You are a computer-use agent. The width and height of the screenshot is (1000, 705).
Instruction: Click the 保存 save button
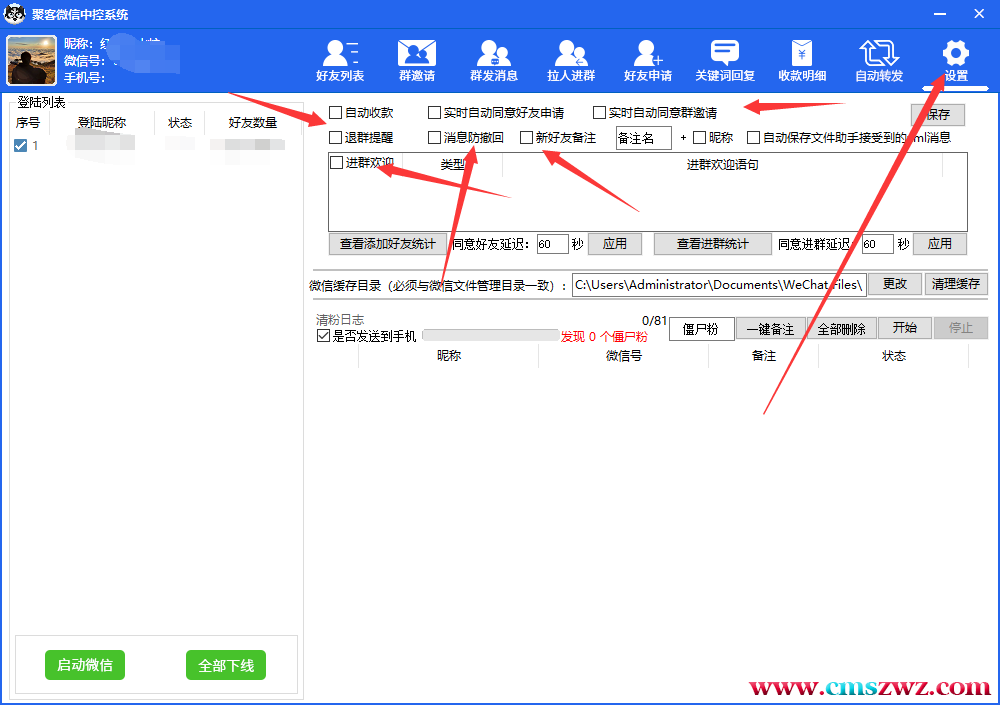(937, 114)
